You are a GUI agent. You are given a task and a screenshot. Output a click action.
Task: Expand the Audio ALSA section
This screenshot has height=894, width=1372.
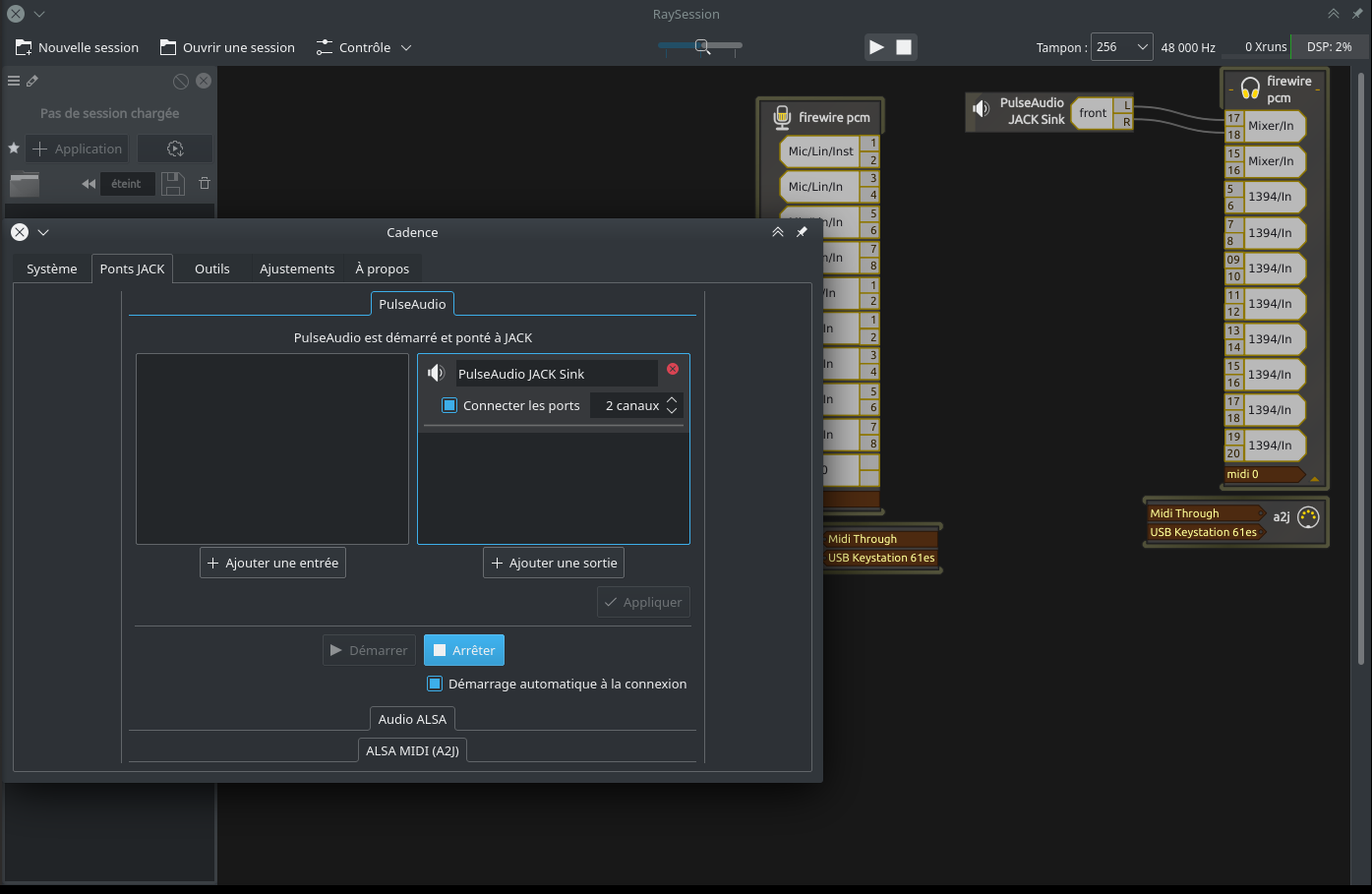[412, 719]
